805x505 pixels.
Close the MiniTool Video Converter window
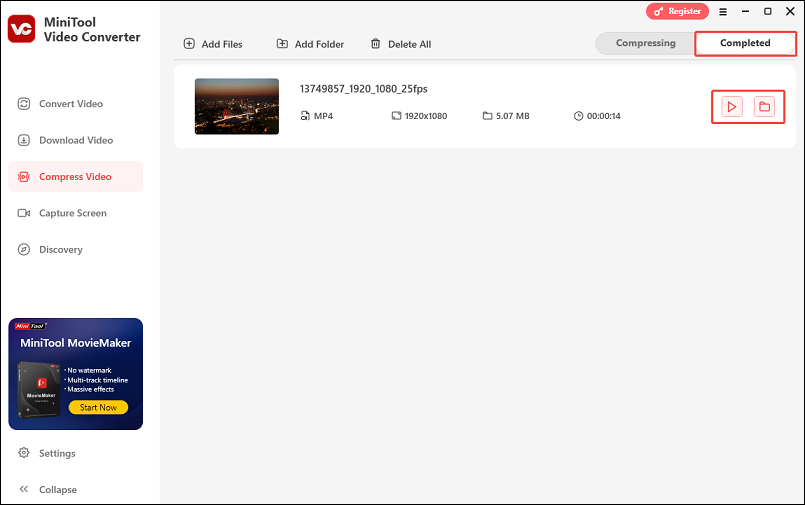[x=790, y=11]
